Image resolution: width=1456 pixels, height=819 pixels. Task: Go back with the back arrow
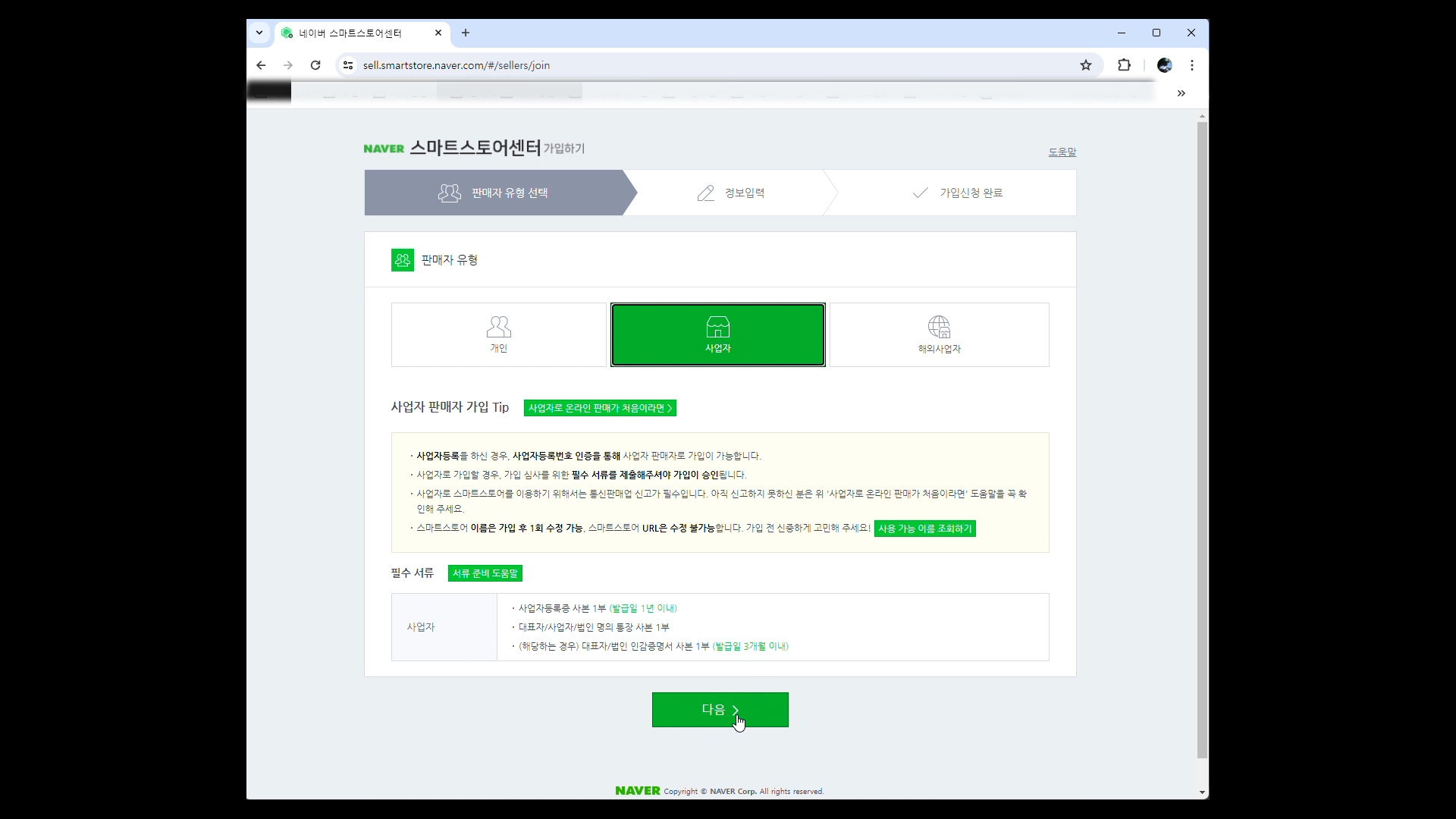[x=261, y=65]
